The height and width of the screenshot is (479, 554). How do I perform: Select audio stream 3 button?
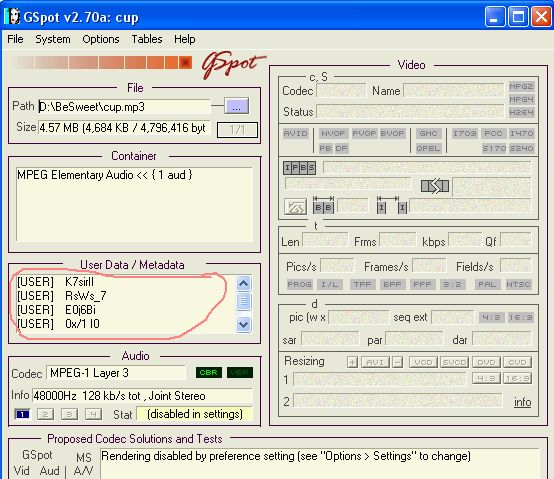[x=70, y=414]
